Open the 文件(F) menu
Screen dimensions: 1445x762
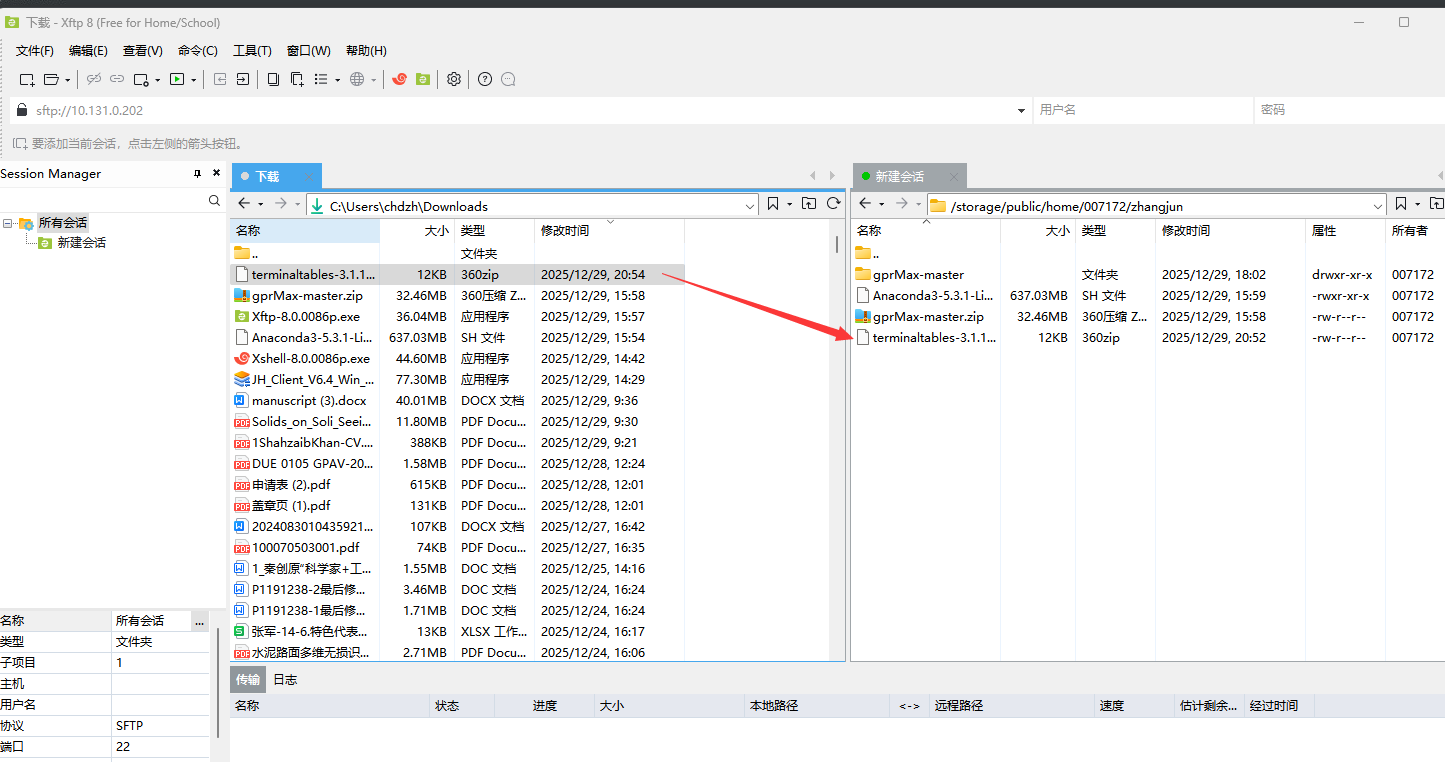click(x=35, y=51)
